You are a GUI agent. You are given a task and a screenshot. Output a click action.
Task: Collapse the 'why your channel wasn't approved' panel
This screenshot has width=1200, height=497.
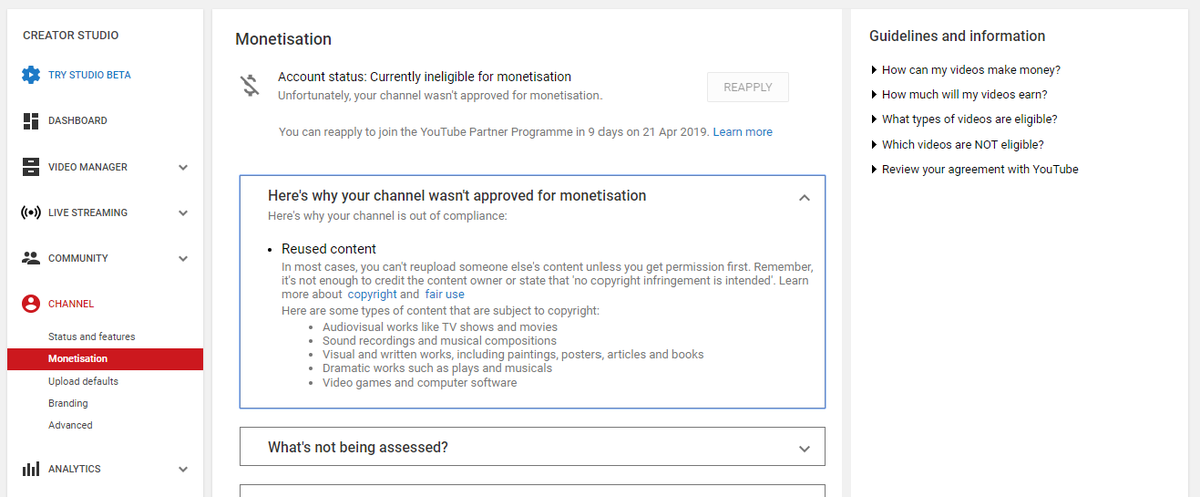805,198
